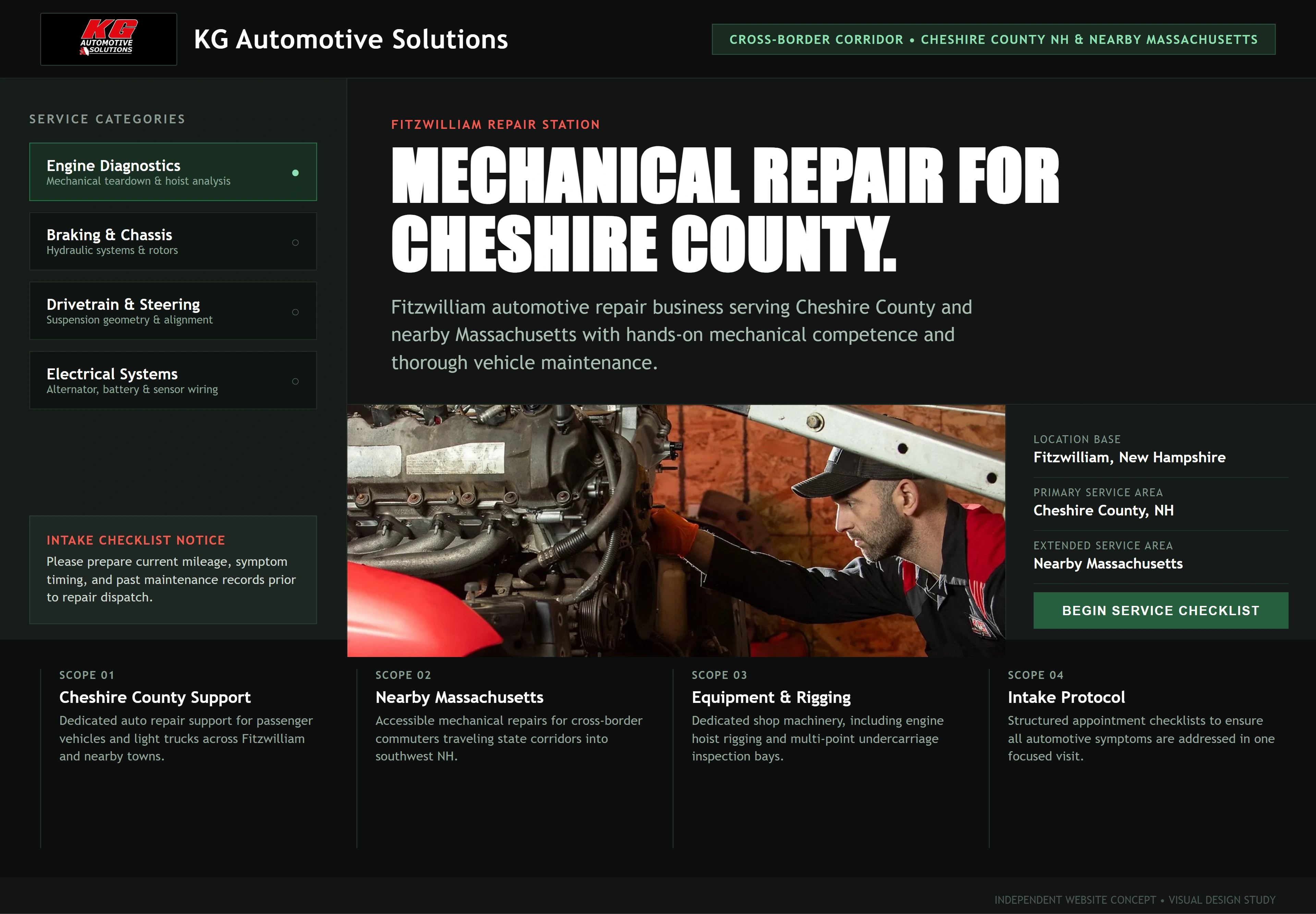
Task: Click the Fitzwilliam, New Hampshire location value
Action: (1129, 457)
